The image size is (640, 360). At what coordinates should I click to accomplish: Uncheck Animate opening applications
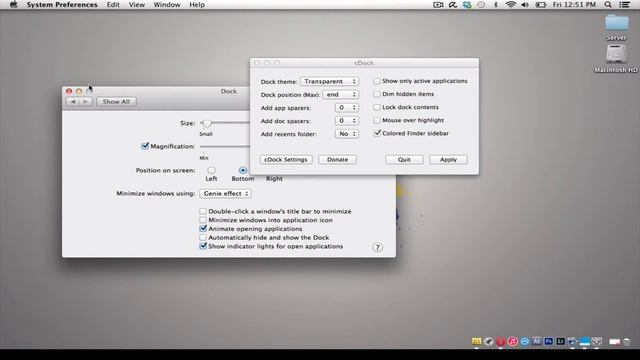tap(203, 229)
